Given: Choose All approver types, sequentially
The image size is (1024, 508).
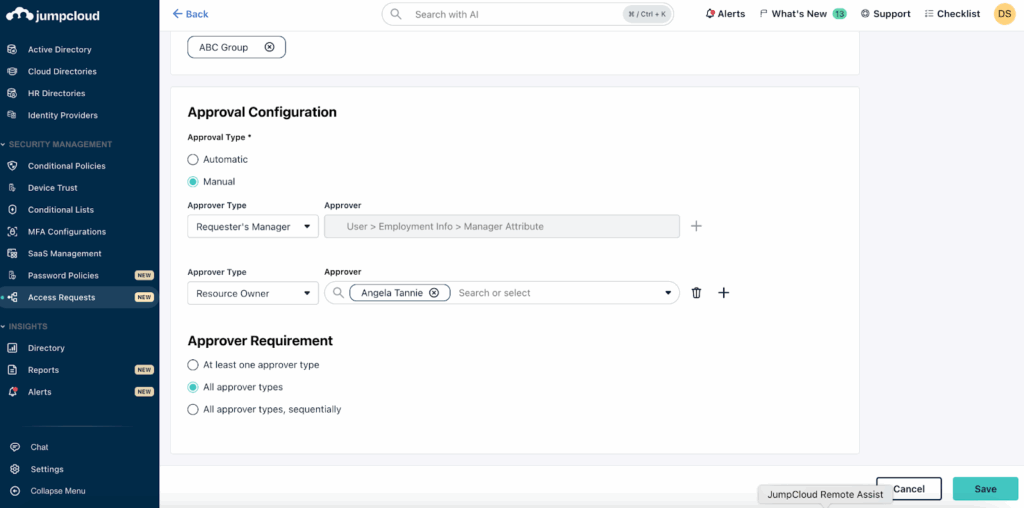Looking at the screenshot, I should point(193,409).
